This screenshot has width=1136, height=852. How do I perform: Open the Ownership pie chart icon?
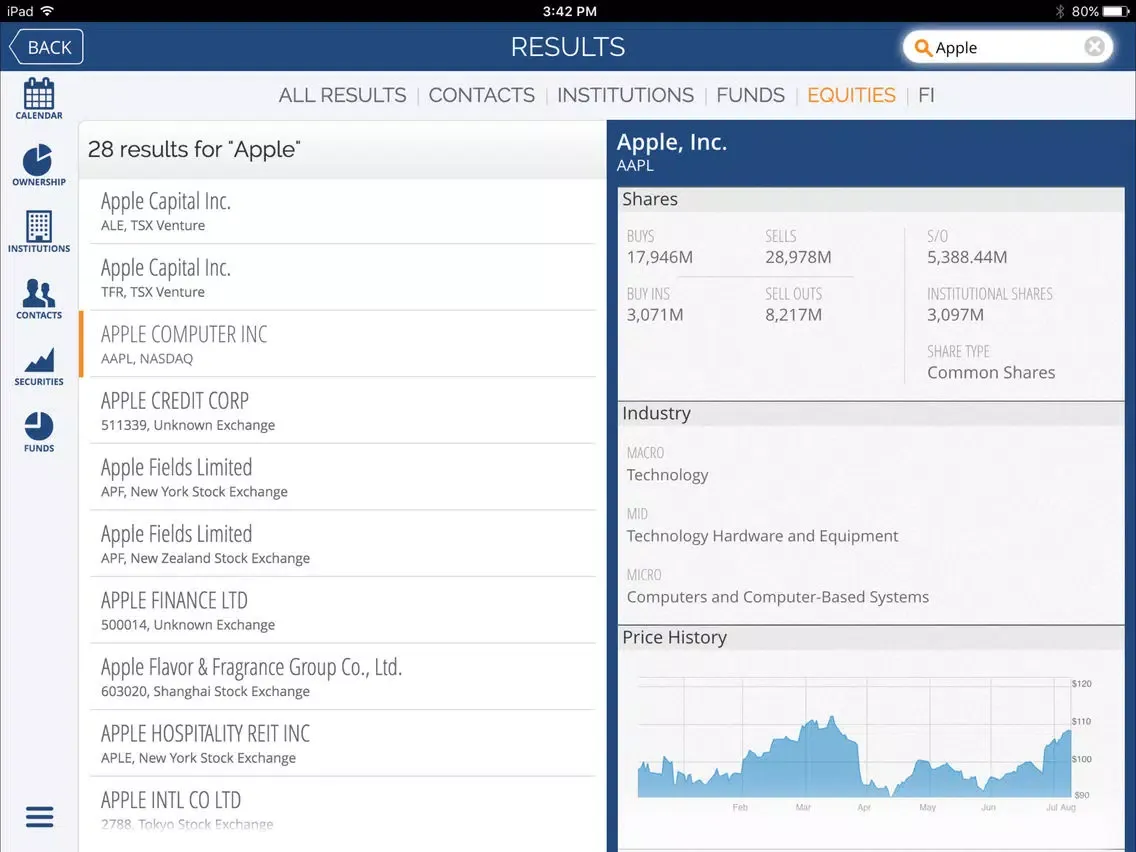click(38, 165)
